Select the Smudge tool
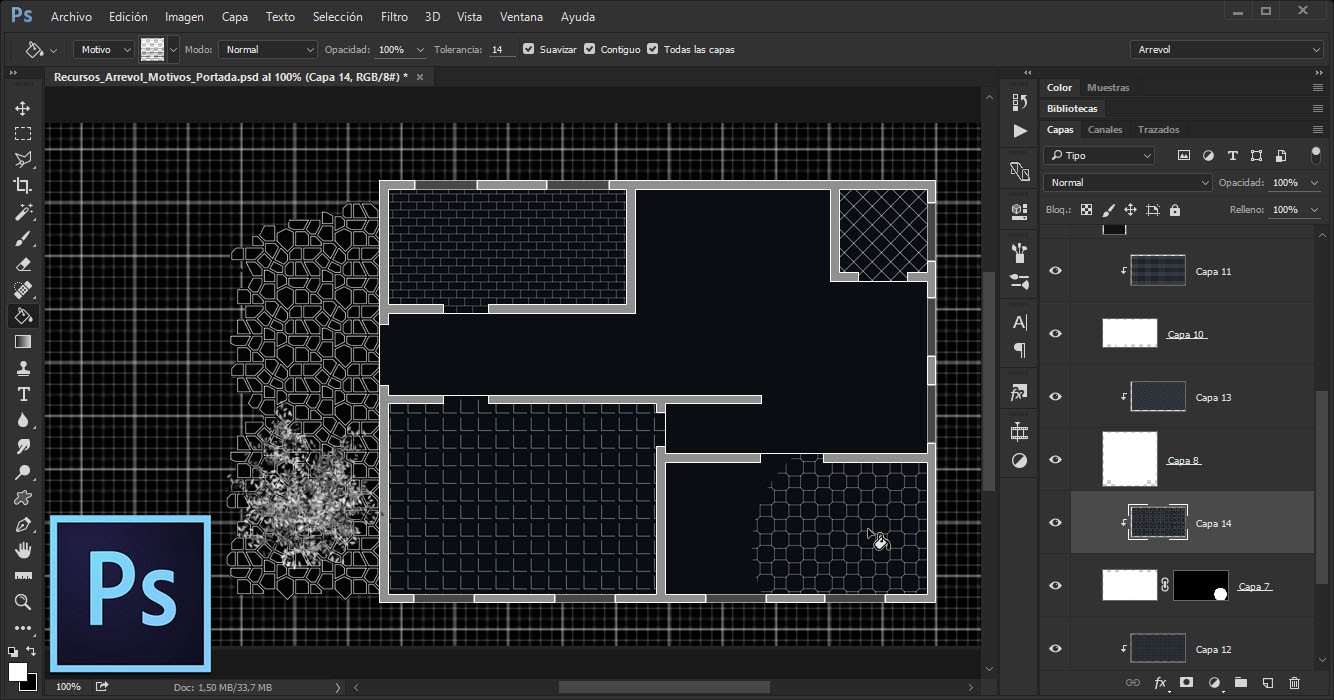This screenshot has width=1334, height=700. 22,446
